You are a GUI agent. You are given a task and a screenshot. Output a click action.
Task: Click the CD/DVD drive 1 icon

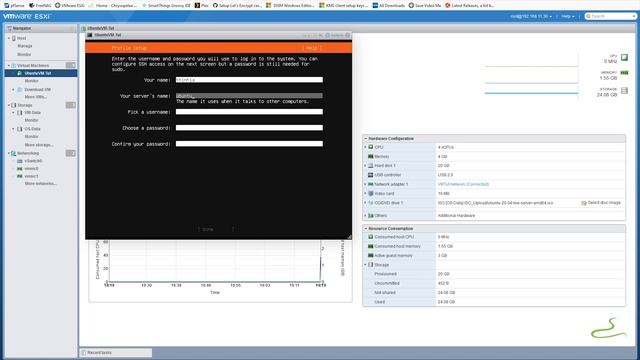click(x=371, y=203)
